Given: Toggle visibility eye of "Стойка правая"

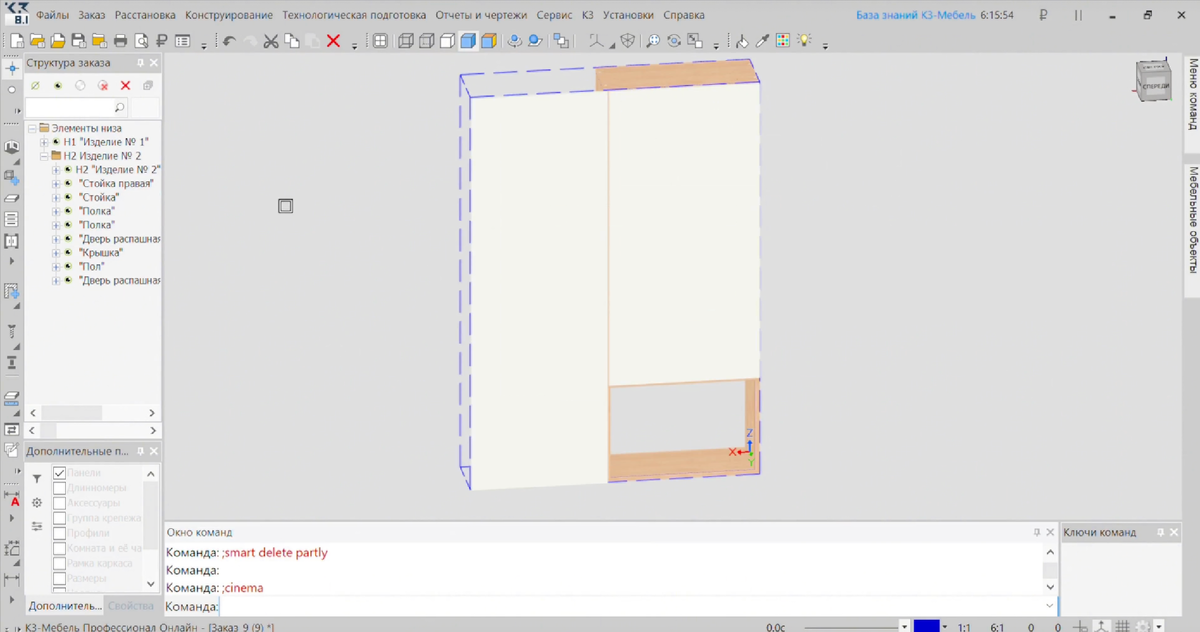Looking at the screenshot, I should (69, 184).
